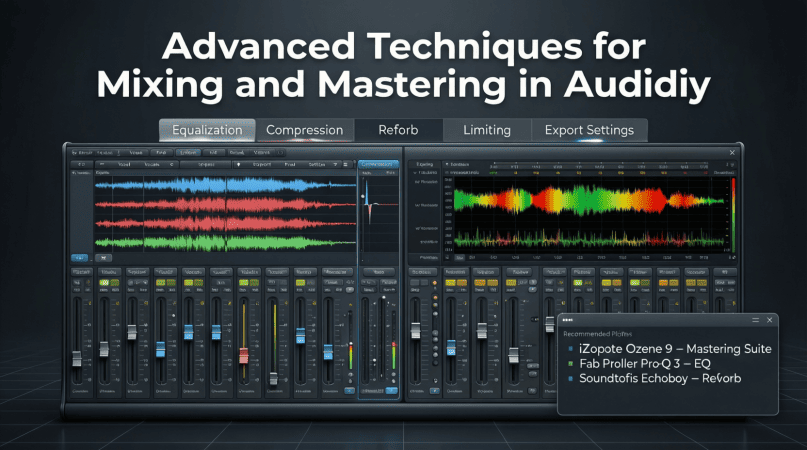Open the Compression tab
Image resolution: width=807 pixels, height=450 pixels.
tap(304, 130)
